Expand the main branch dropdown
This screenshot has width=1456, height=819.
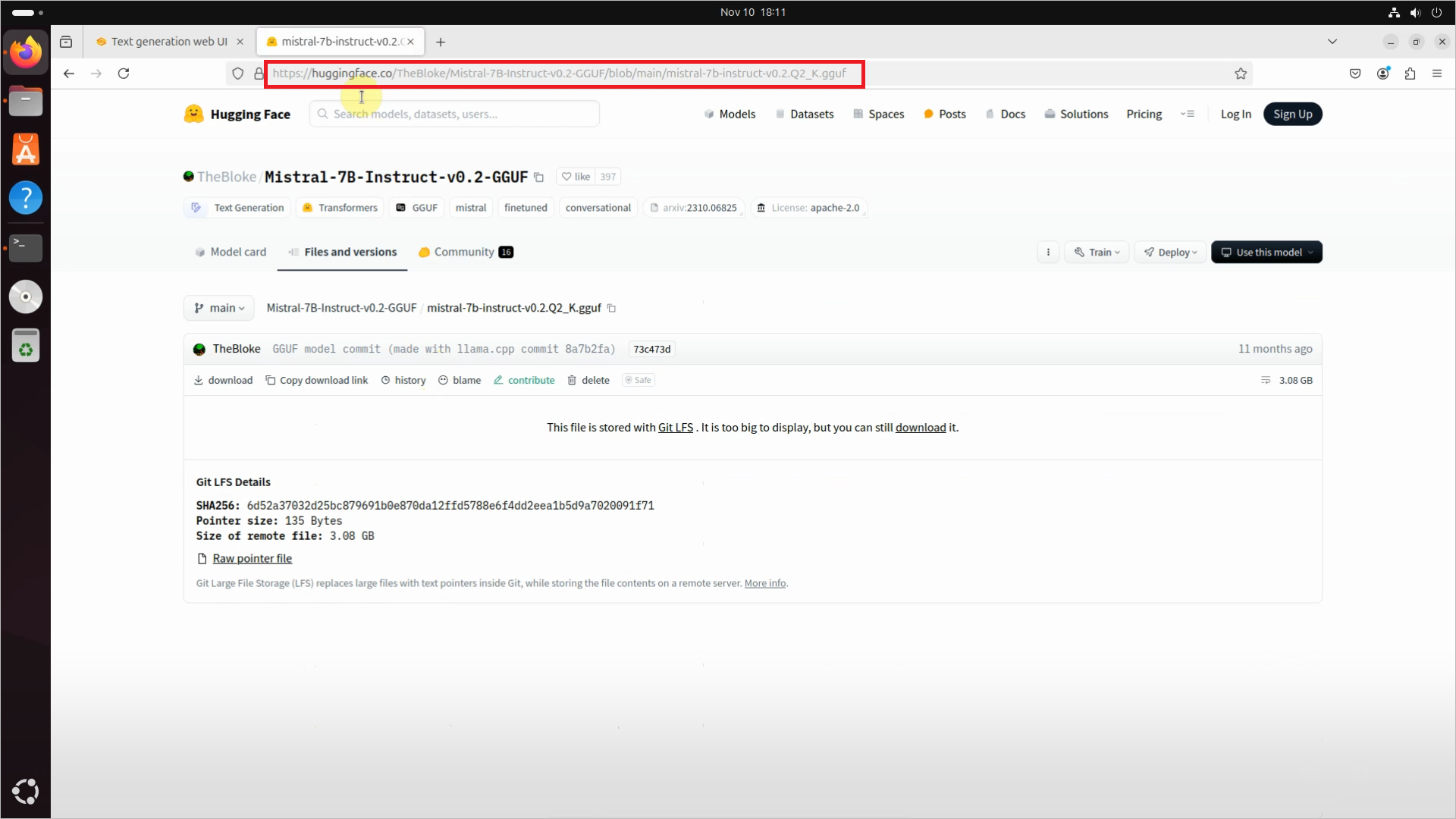(x=219, y=308)
